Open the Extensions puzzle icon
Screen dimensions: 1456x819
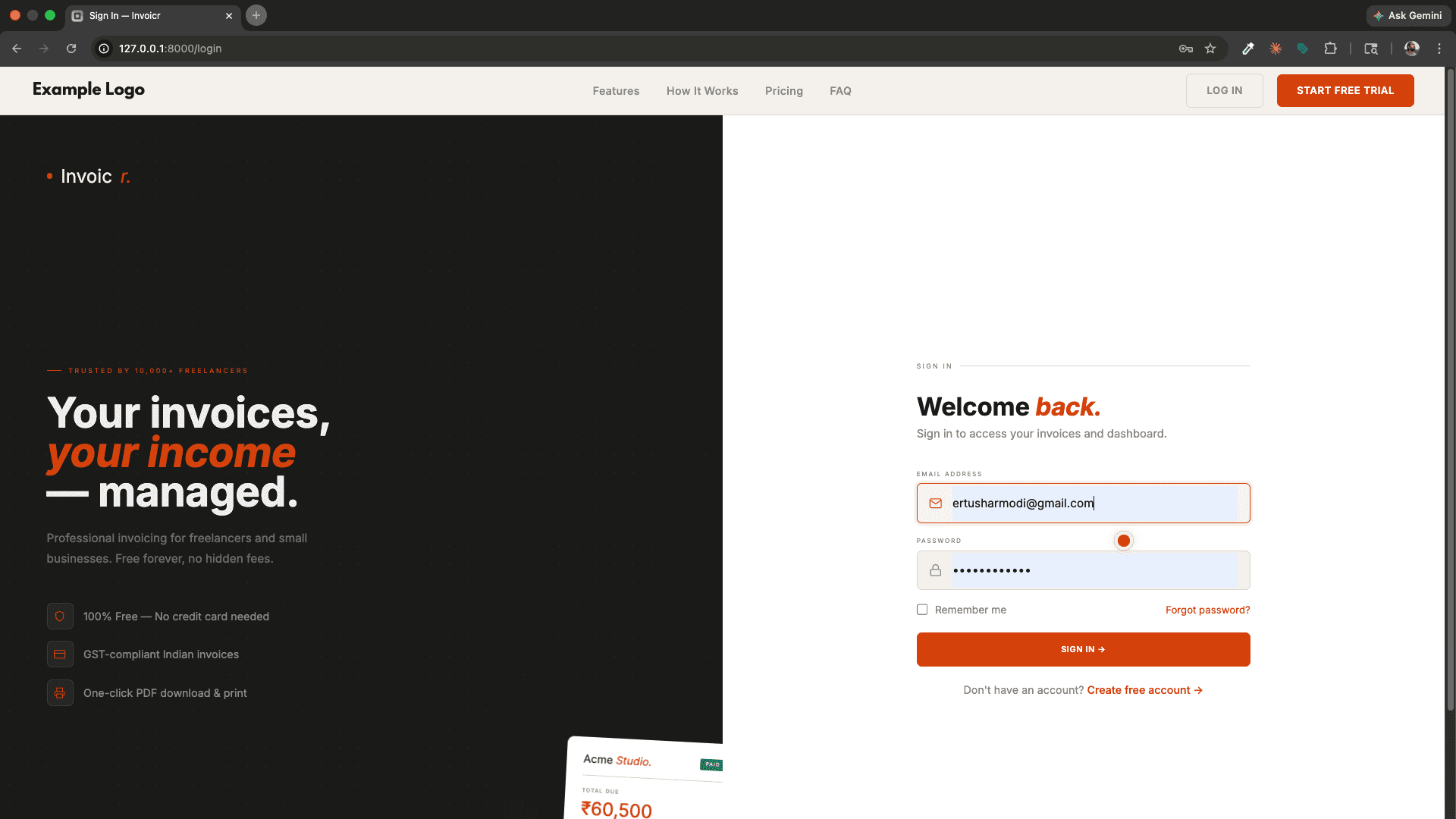(1330, 49)
